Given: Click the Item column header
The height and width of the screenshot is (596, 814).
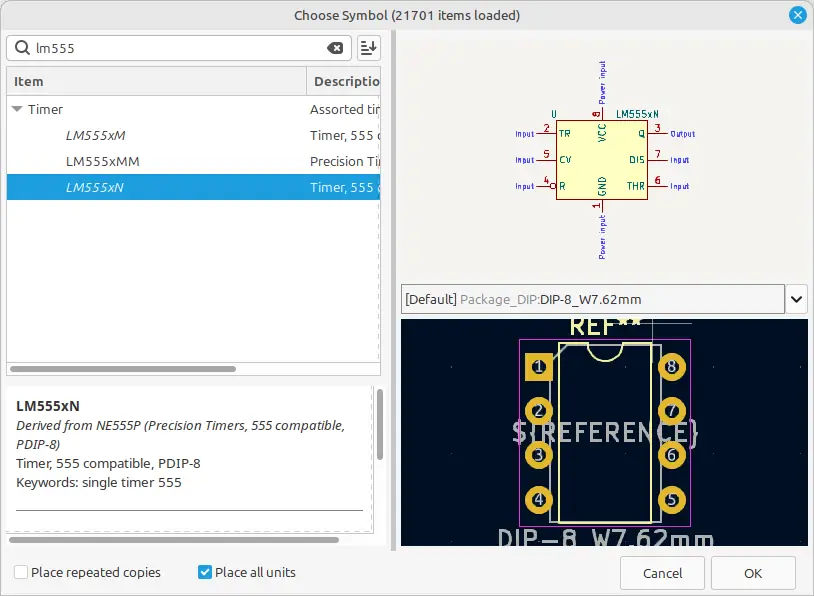Looking at the screenshot, I should [x=156, y=81].
